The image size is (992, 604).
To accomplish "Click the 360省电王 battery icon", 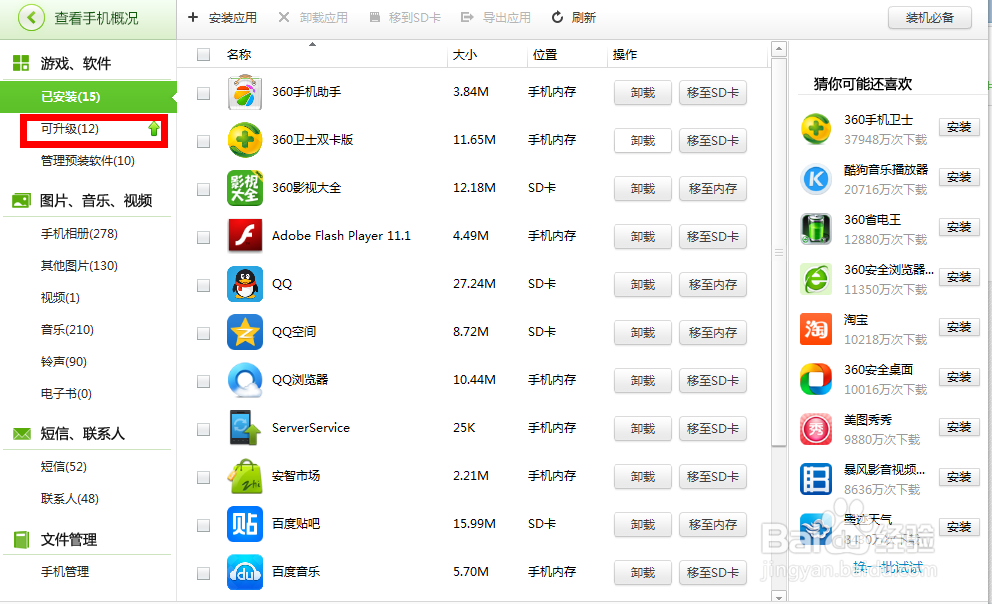I will (816, 229).
